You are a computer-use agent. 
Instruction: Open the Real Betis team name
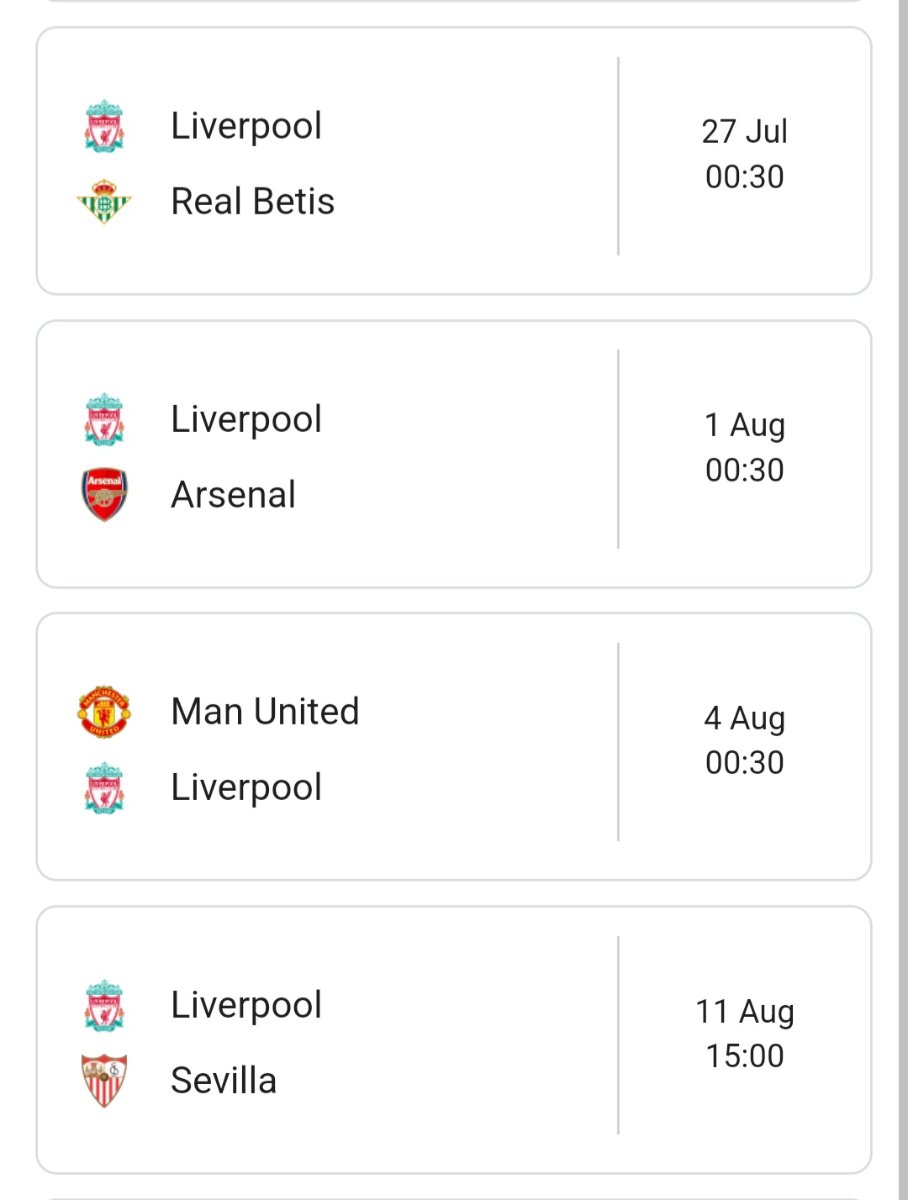[x=253, y=201]
